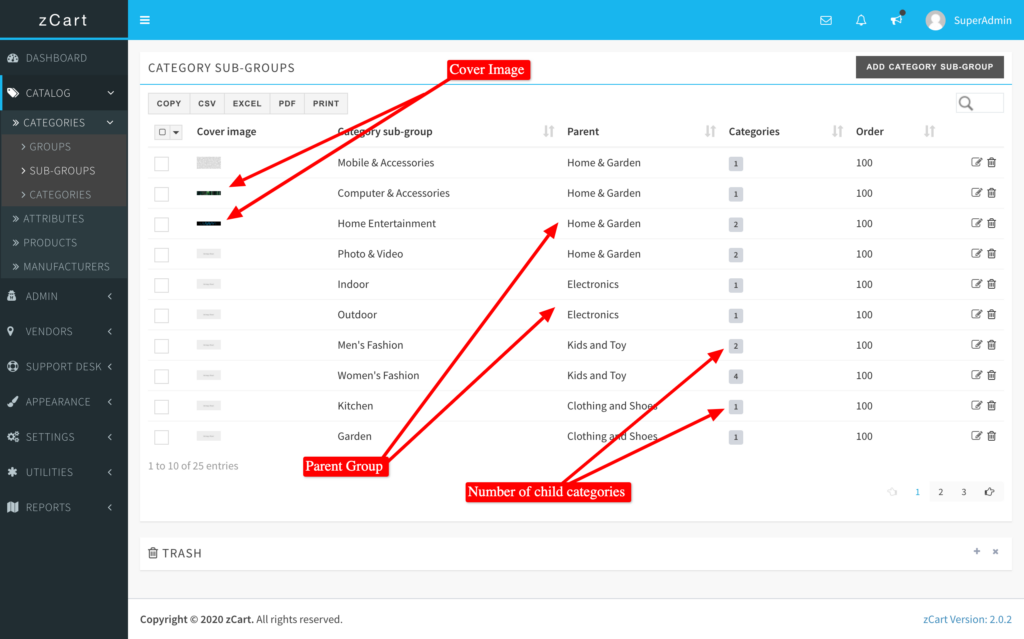This screenshot has width=1024, height=639.
Task: Open the notifications bell icon
Action: 861,20
